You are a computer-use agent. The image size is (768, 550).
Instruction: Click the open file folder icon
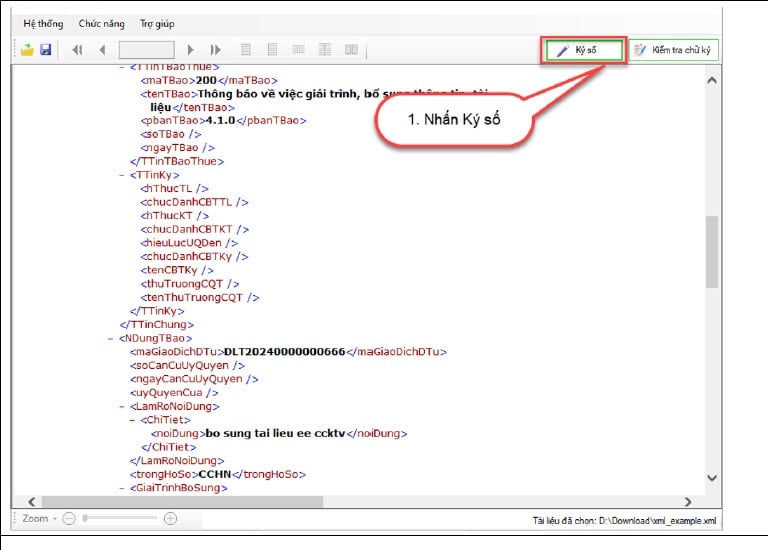pos(28,49)
